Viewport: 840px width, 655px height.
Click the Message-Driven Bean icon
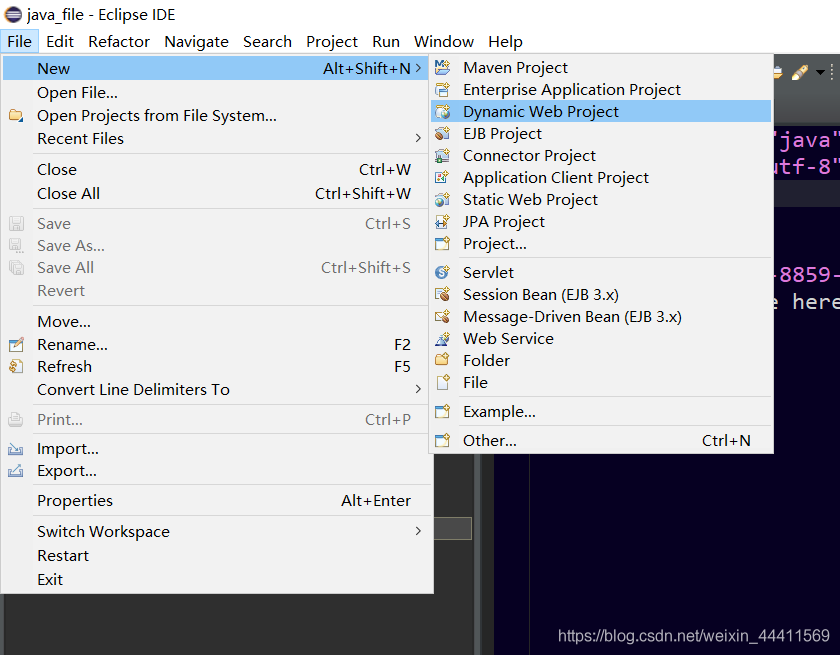click(442, 317)
